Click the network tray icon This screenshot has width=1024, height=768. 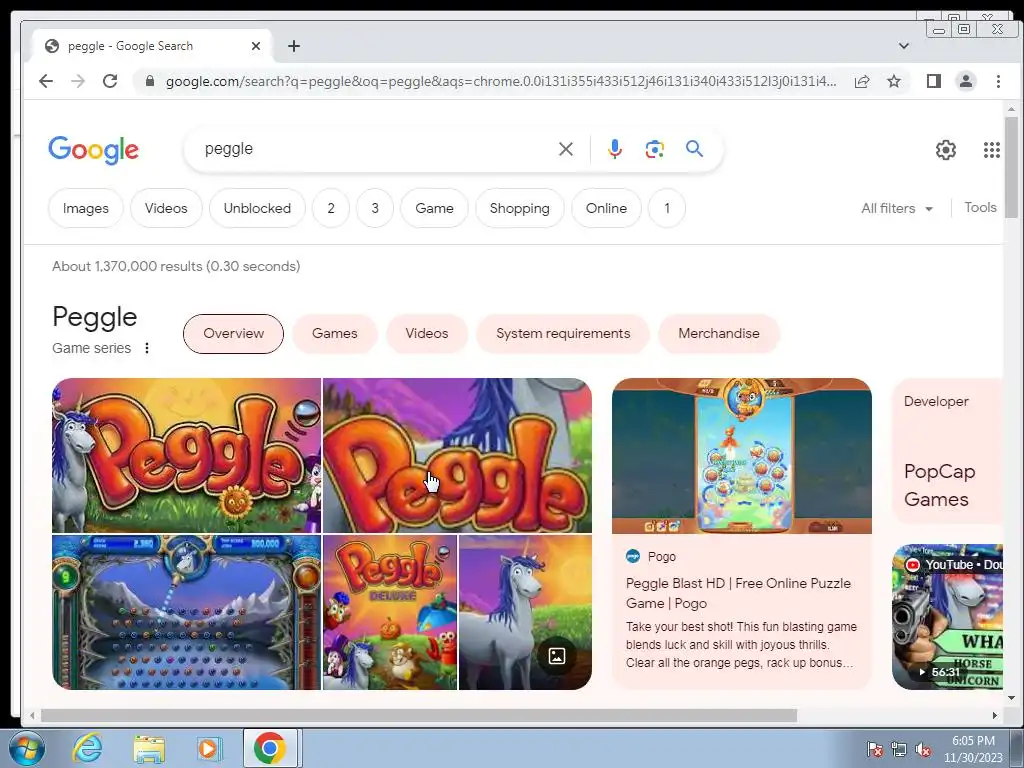tap(899, 750)
